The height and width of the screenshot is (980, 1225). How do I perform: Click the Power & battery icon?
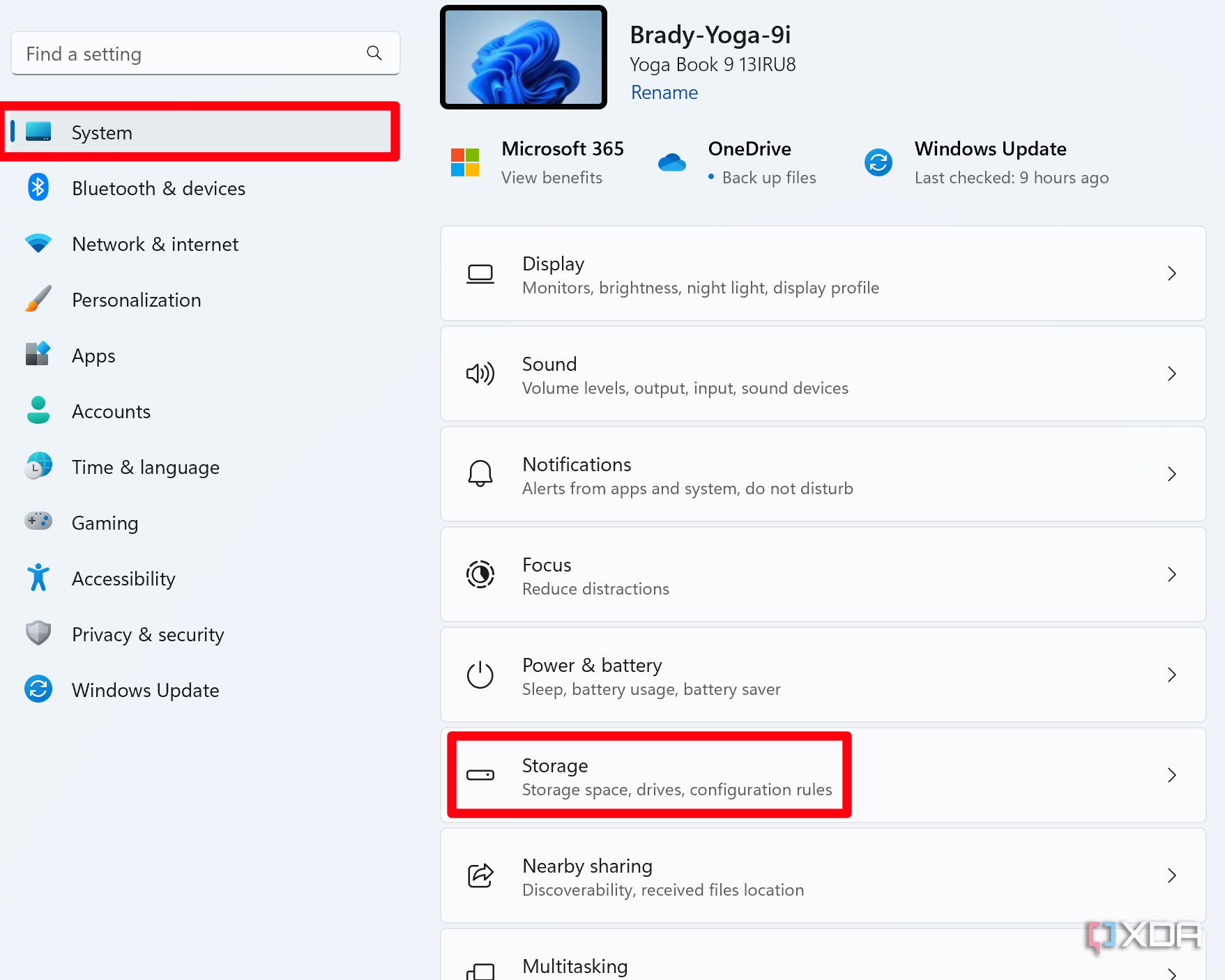tap(480, 675)
